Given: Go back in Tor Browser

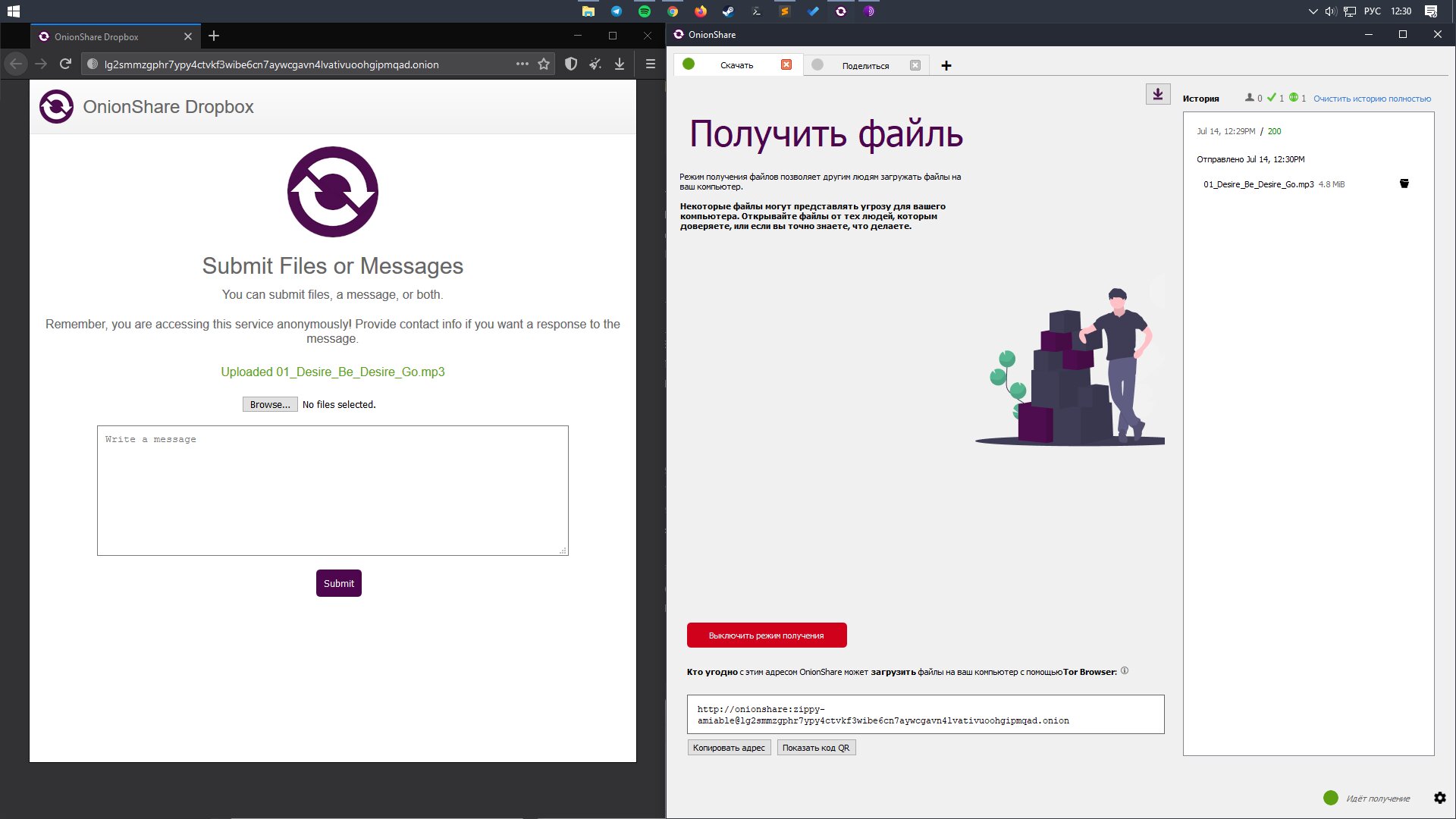Looking at the screenshot, I should pos(16,64).
